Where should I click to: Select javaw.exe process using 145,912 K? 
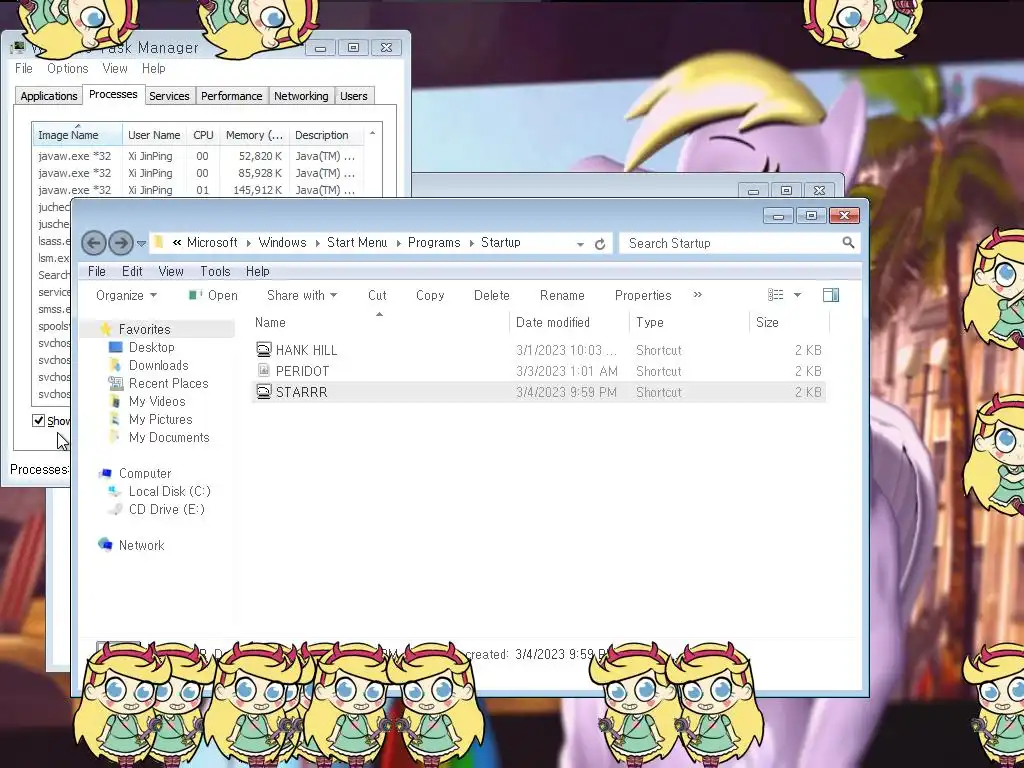coord(197,190)
